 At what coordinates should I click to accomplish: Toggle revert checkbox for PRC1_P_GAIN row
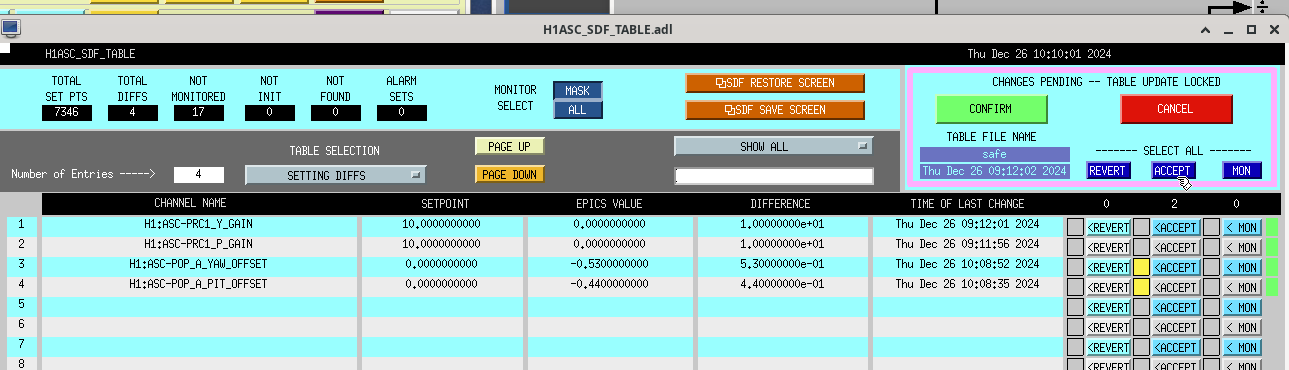[x=1076, y=247]
